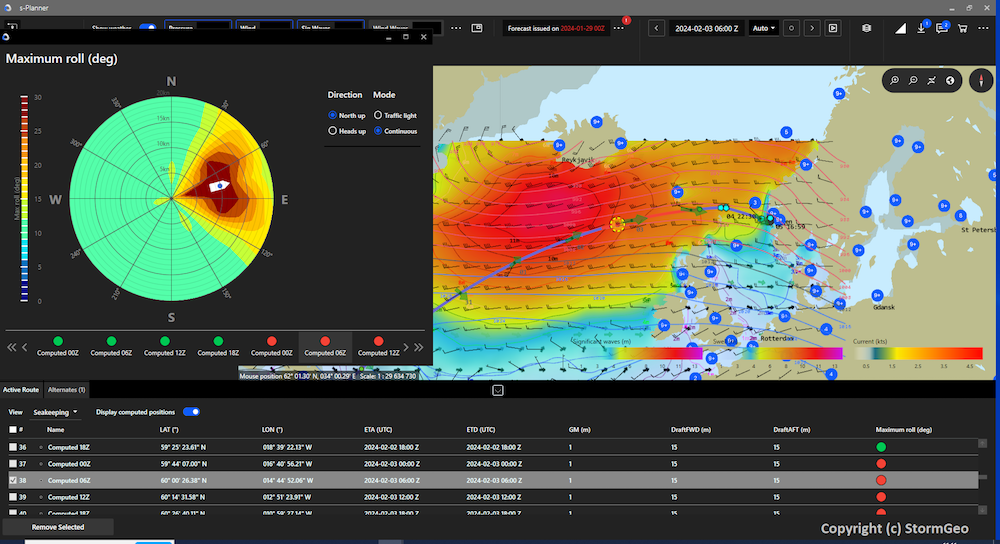1000x544 pixels.
Task: Open the Seakeeping view dropdown
Action: tap(55, 411)
